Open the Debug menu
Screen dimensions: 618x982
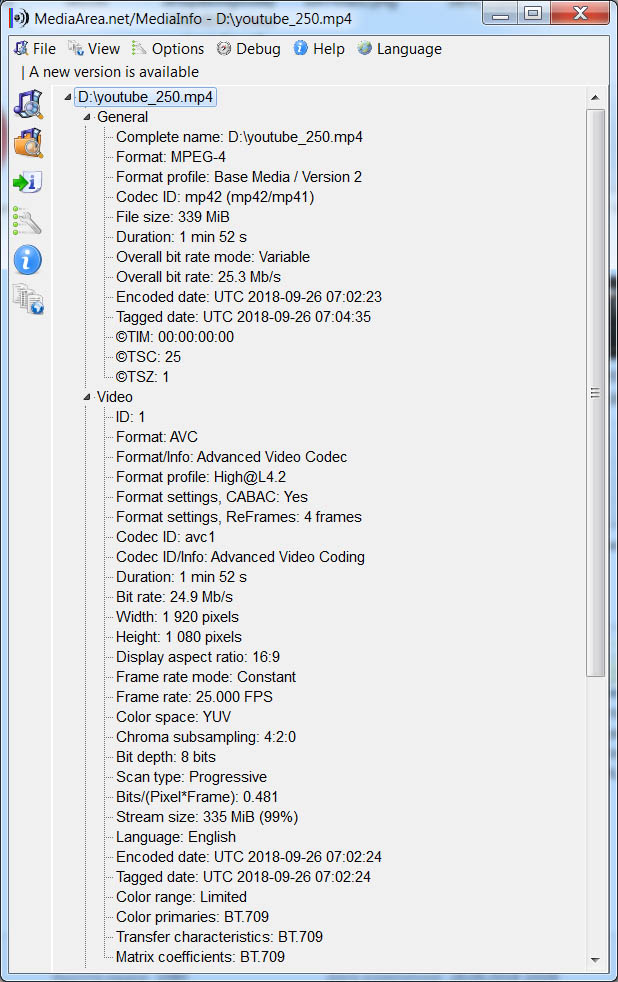tap(249, 49)
